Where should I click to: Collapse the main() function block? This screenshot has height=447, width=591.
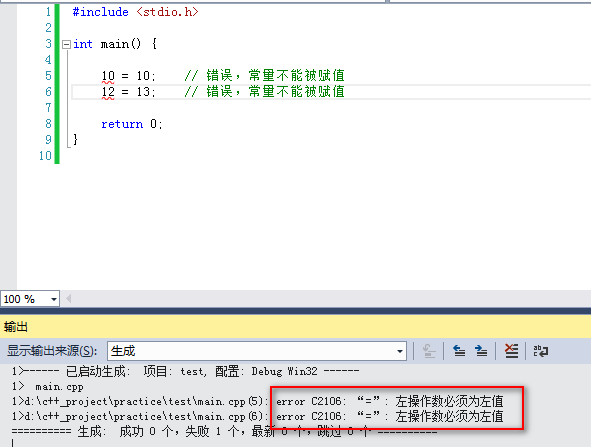pos(66,44)
